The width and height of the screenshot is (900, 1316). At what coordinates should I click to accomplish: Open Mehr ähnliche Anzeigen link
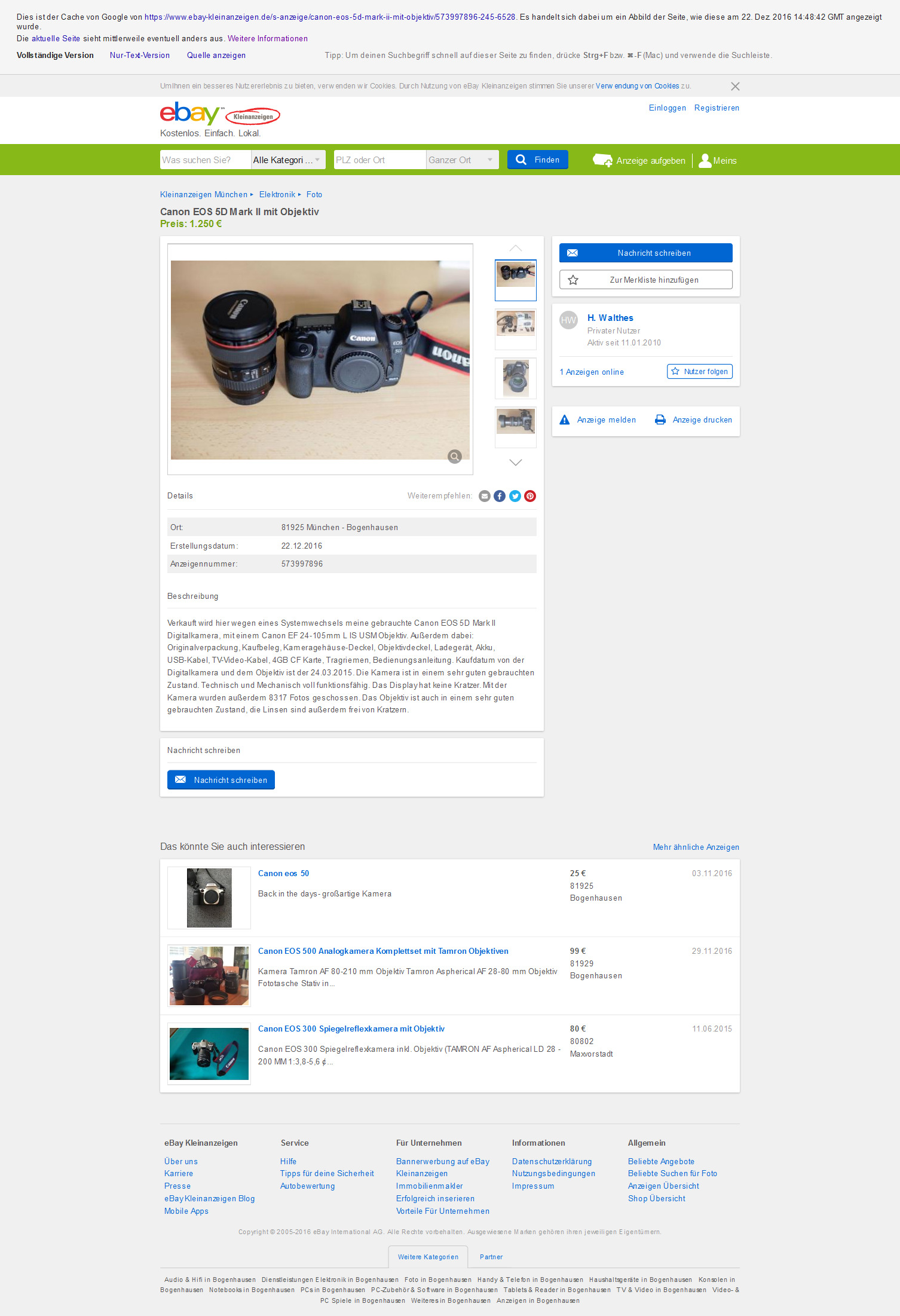(696, 847)
